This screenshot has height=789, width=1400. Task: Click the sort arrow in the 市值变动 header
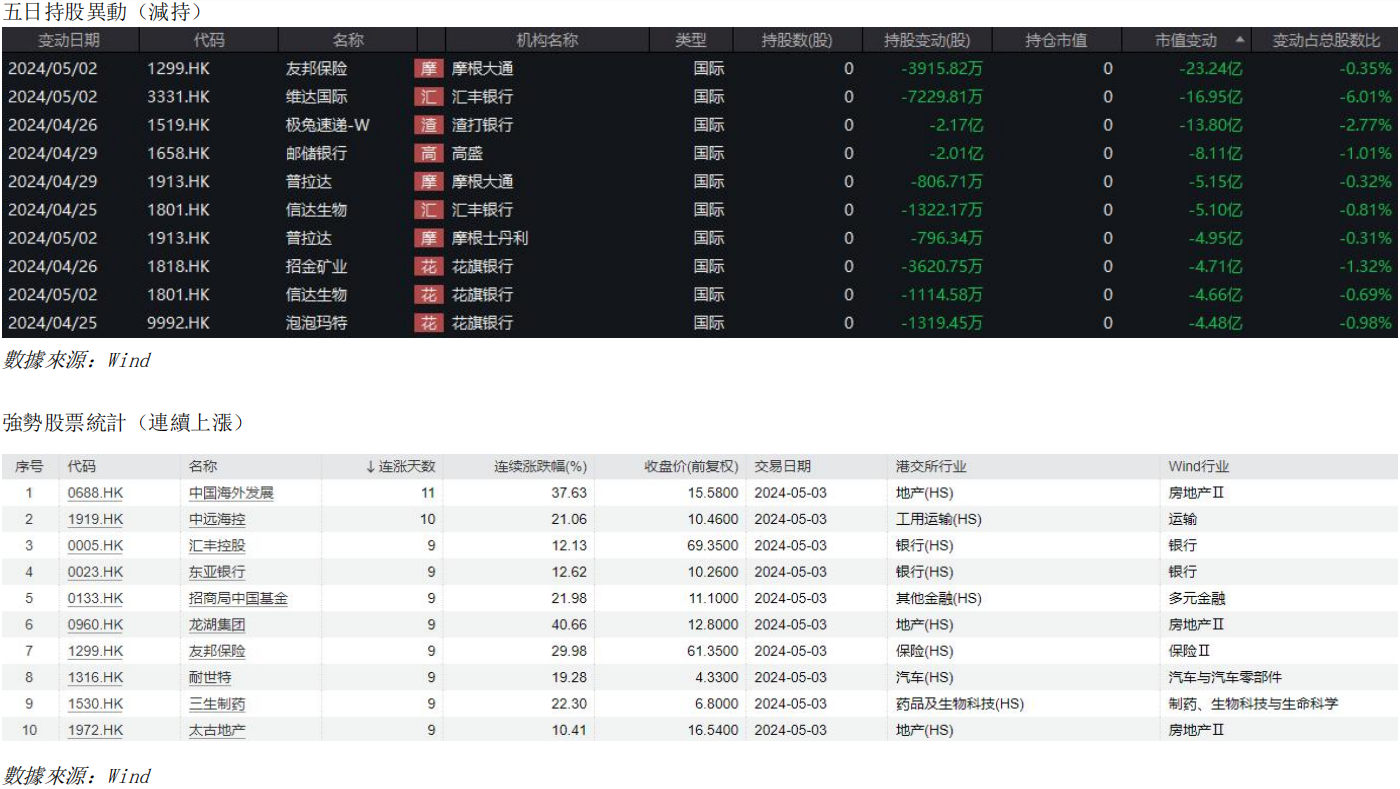(x=1240, y=41)
